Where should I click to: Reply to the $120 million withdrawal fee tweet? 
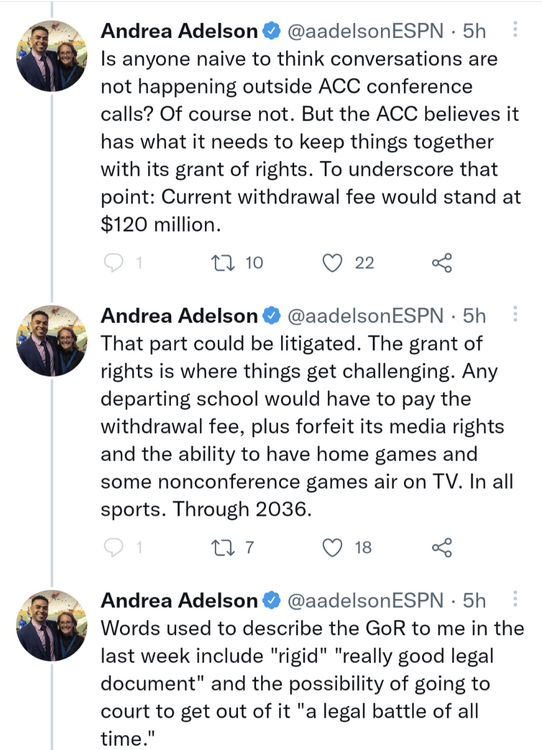click(114, 263)
